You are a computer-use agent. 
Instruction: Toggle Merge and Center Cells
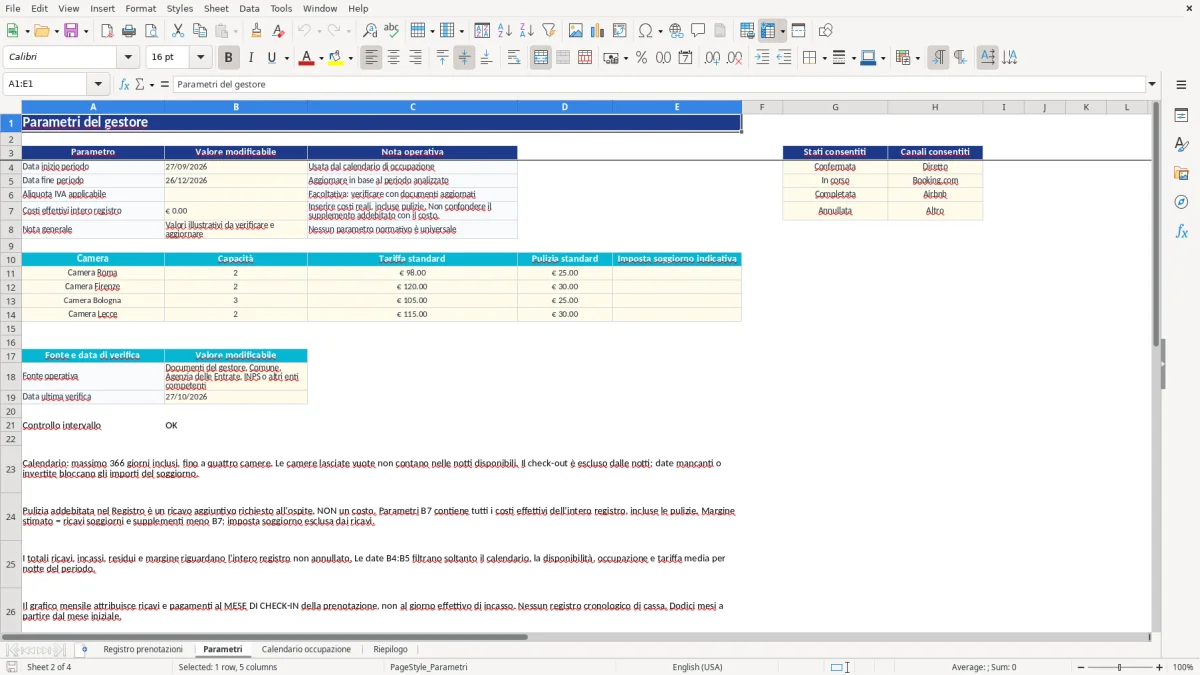click(541, 58)
